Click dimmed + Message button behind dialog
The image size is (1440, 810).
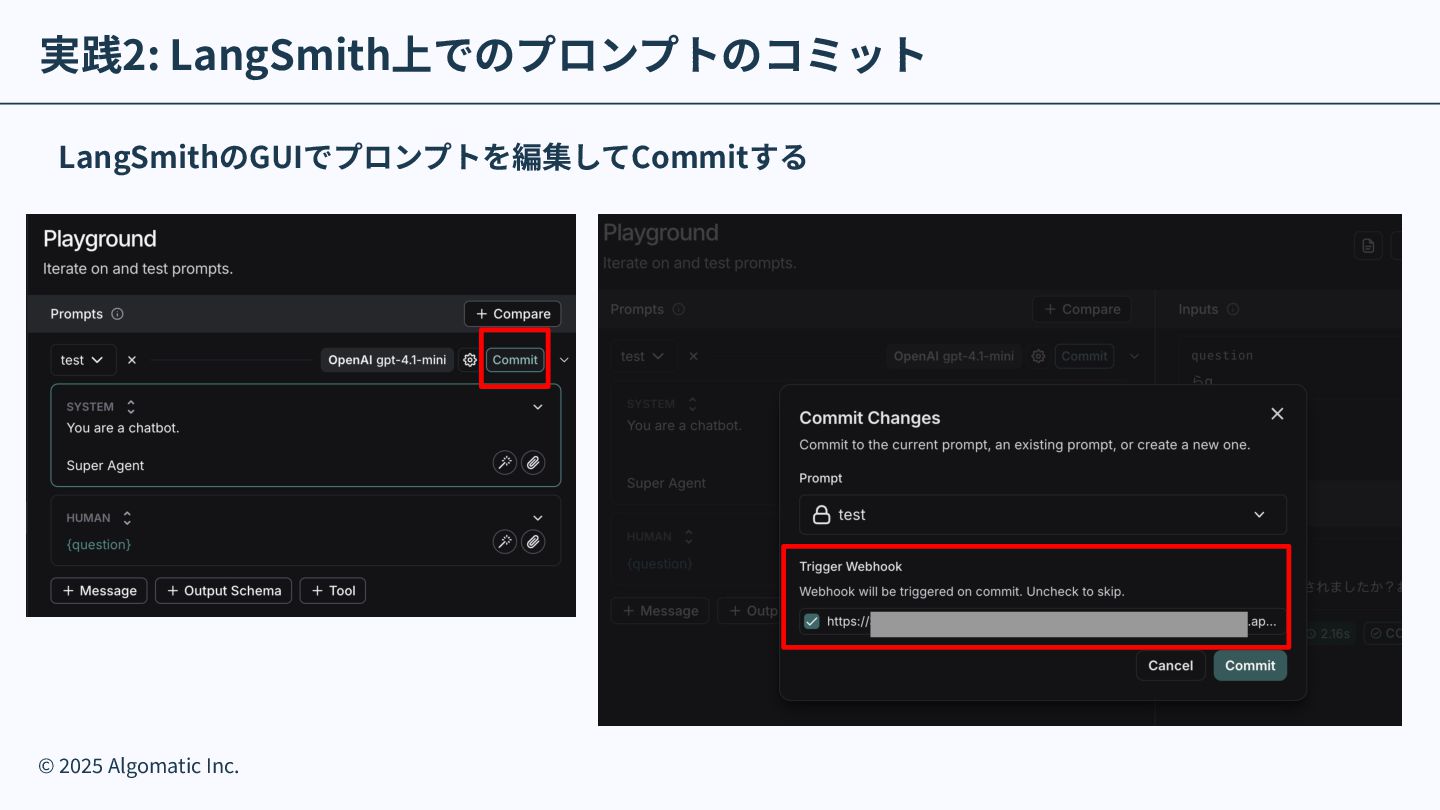point(660,611)
